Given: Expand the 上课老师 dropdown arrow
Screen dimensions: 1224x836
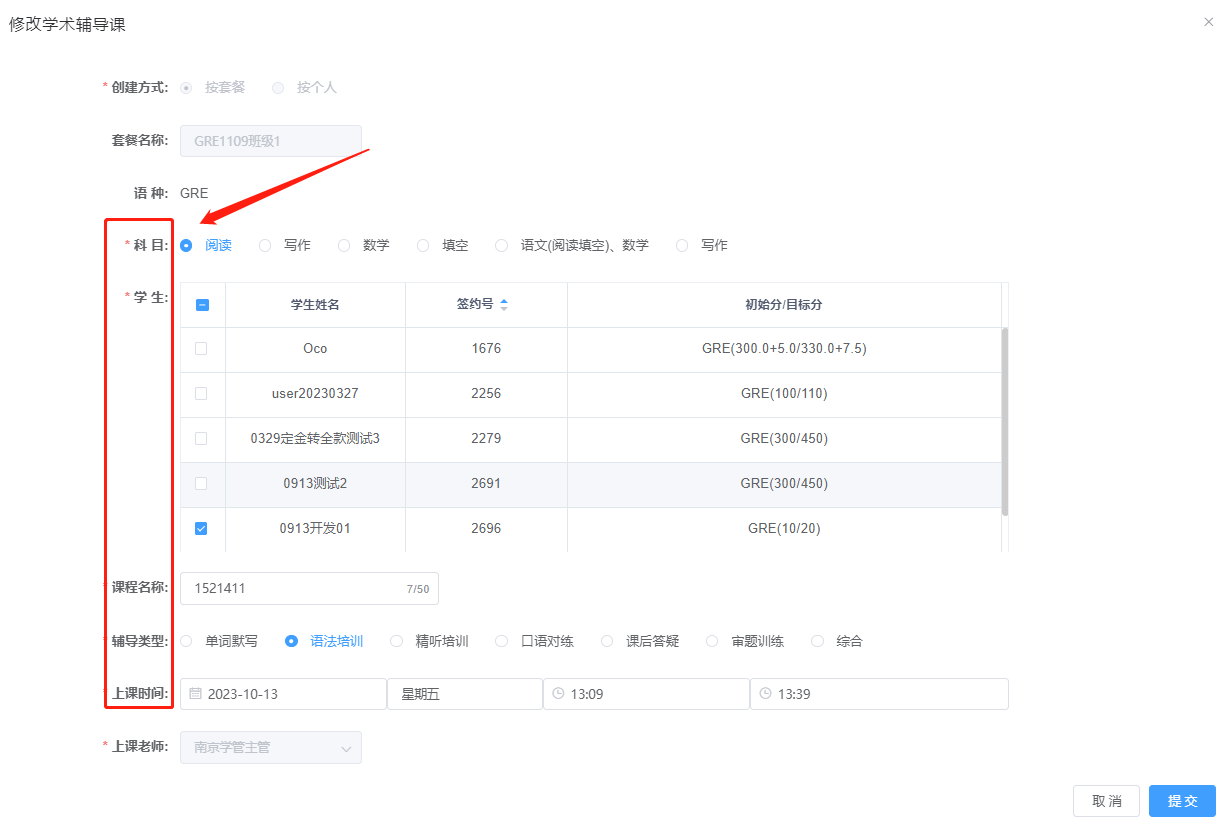Looking at the screenshot, I should coord(346,748).
